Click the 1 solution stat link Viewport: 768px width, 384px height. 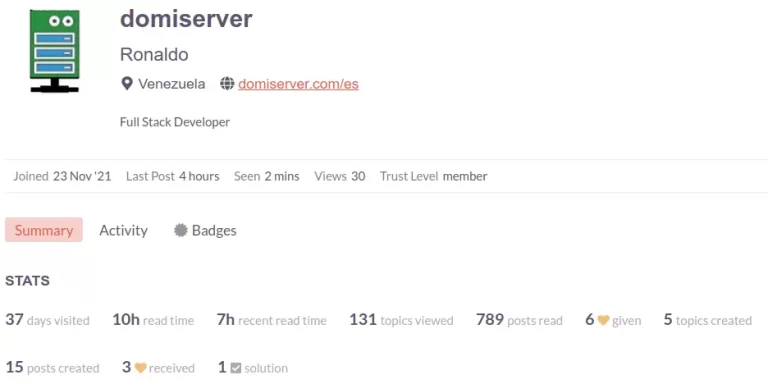coord(253,367)
